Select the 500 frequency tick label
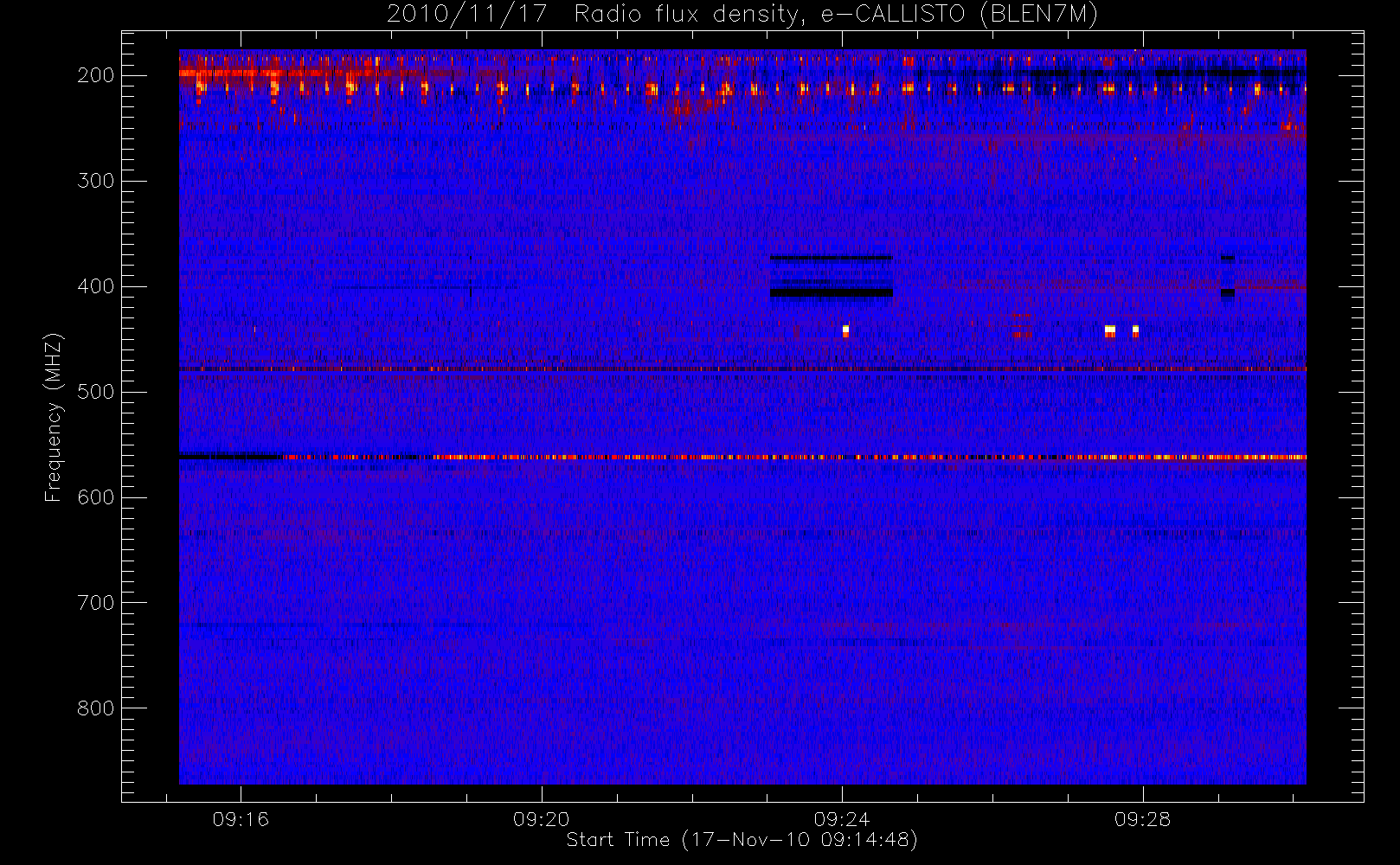 point(95,392)
